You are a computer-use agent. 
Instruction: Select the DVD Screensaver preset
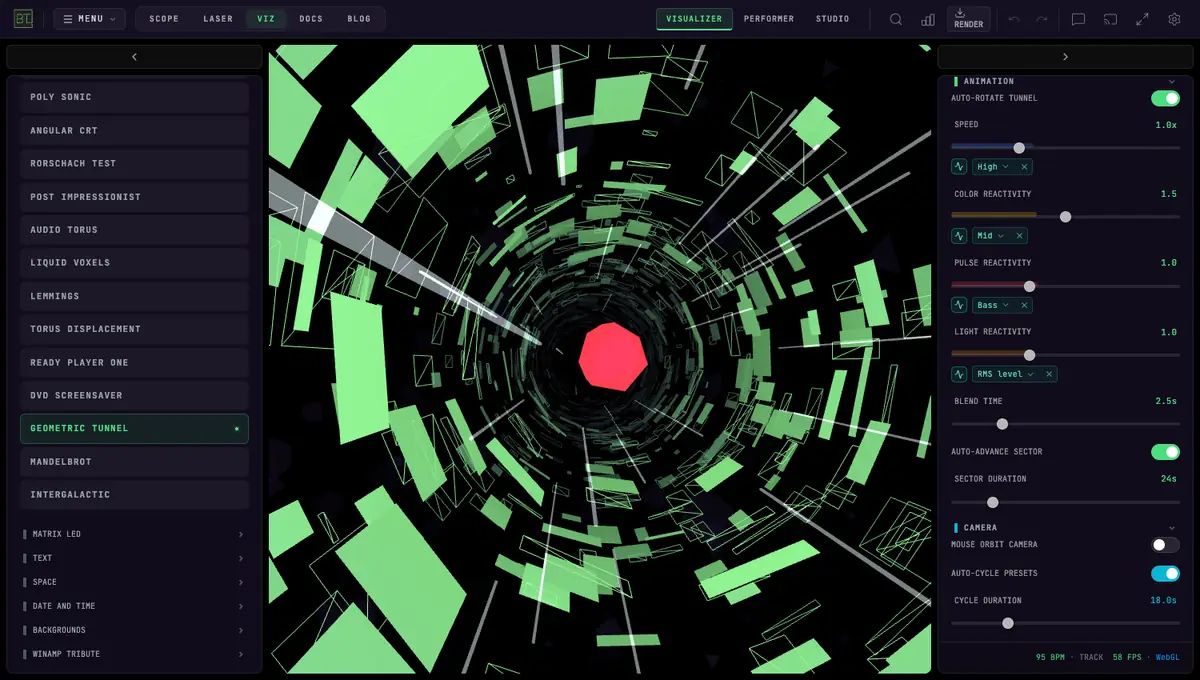(134, 395)
